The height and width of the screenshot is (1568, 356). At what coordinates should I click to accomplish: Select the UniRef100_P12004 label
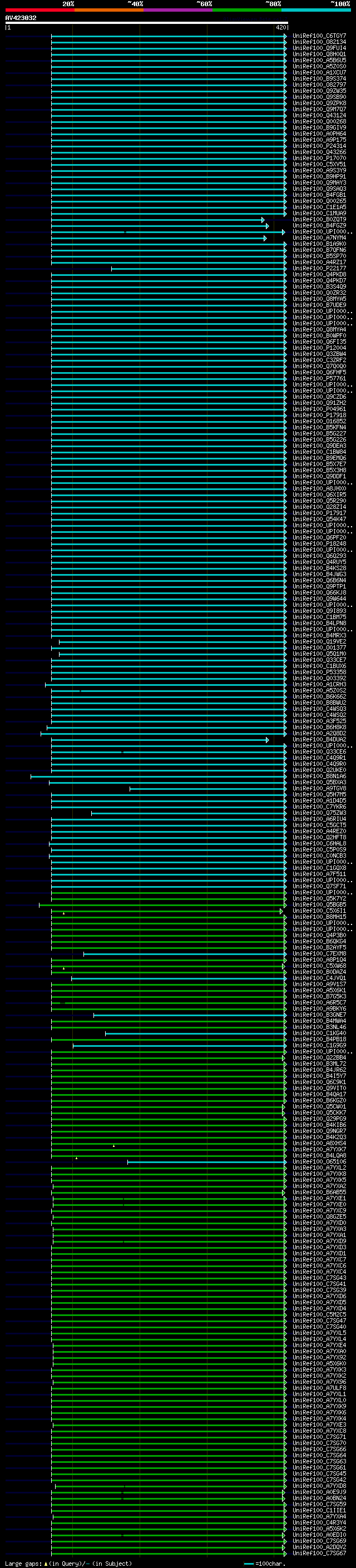tap(319, 348)
